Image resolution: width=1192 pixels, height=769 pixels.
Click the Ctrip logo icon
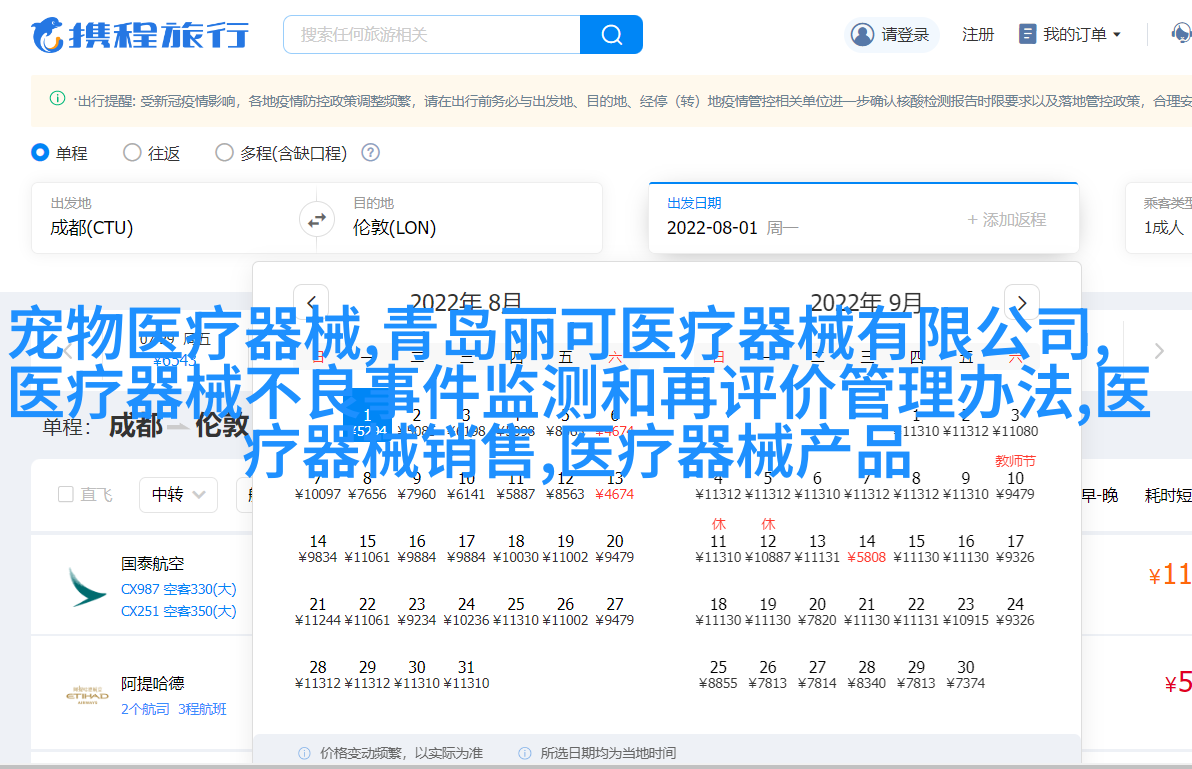coord(46,35)
